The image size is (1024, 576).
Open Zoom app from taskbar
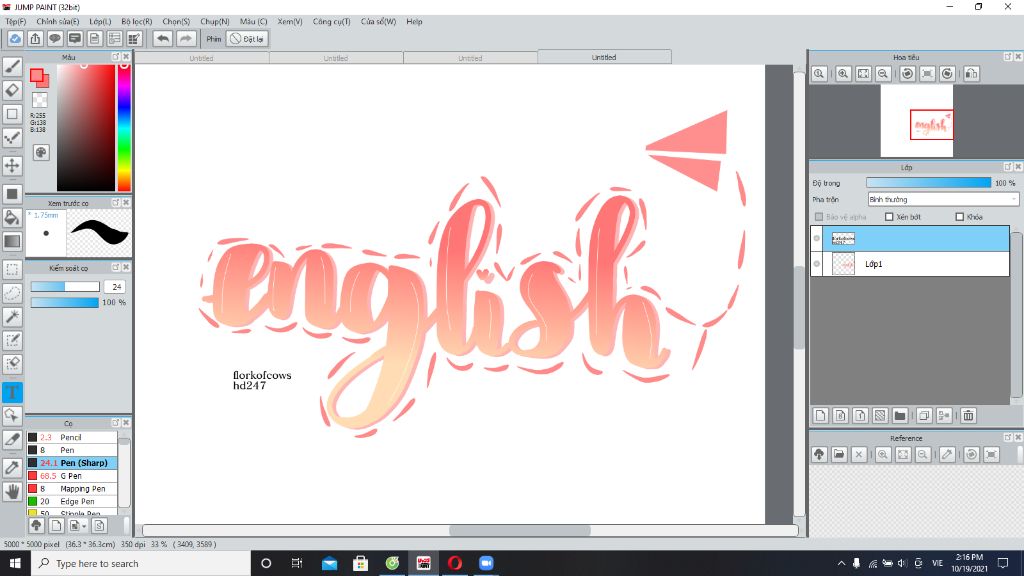[486, 563]
